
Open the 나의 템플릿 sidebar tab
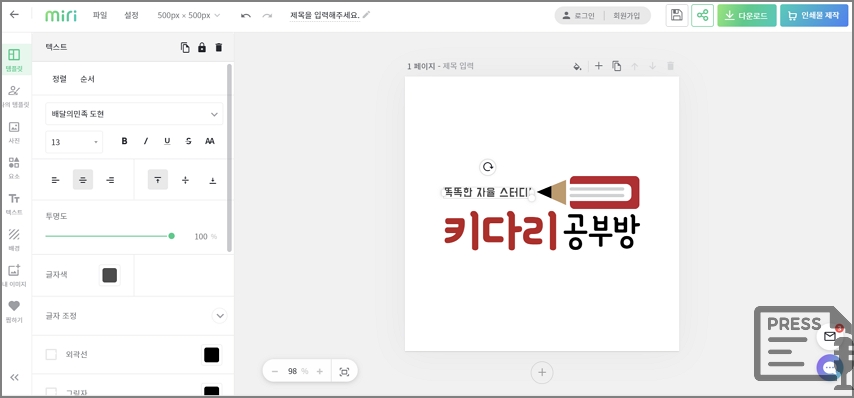[14, 96]
